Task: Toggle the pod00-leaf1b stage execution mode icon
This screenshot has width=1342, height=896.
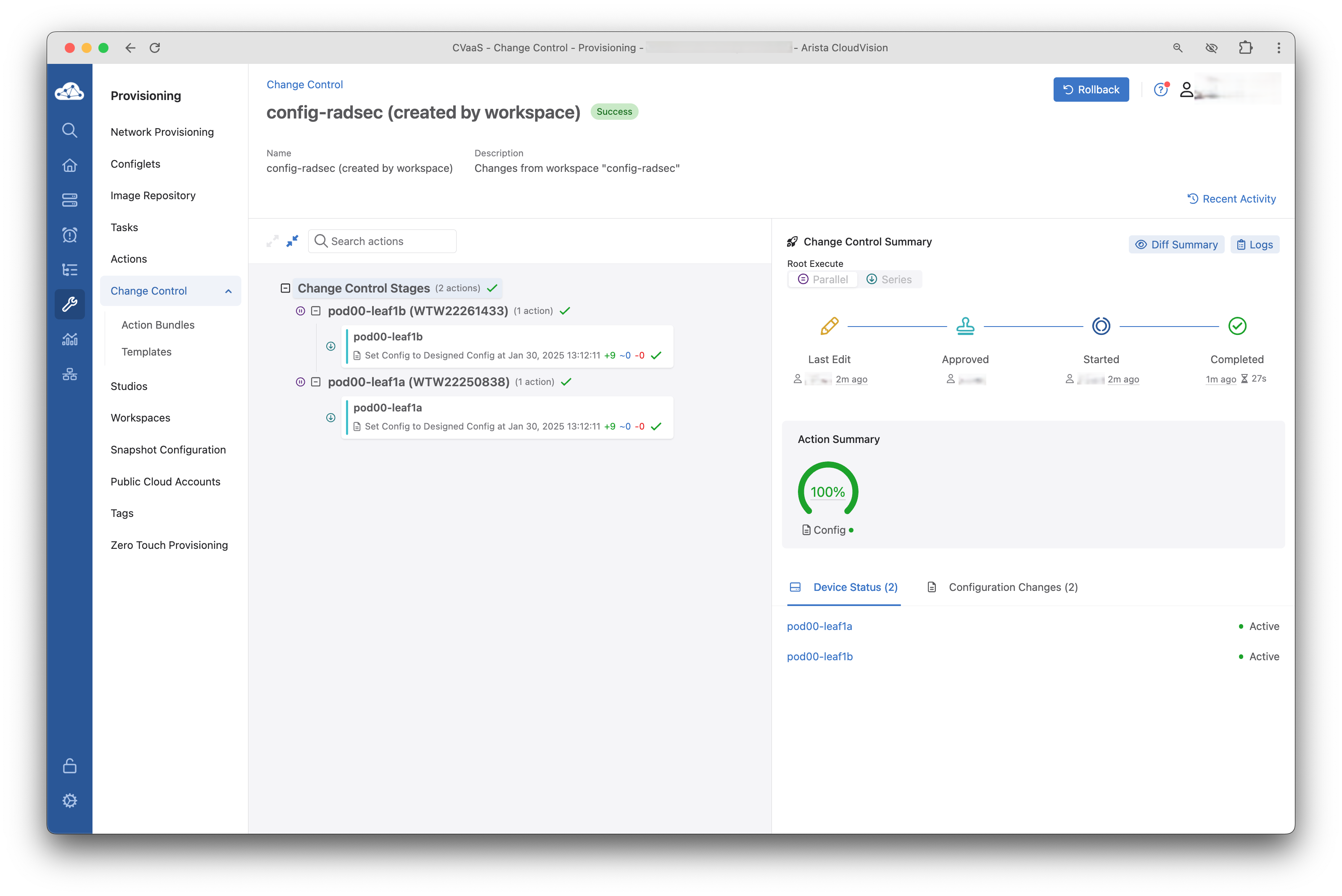Action: tap(300, 311)
